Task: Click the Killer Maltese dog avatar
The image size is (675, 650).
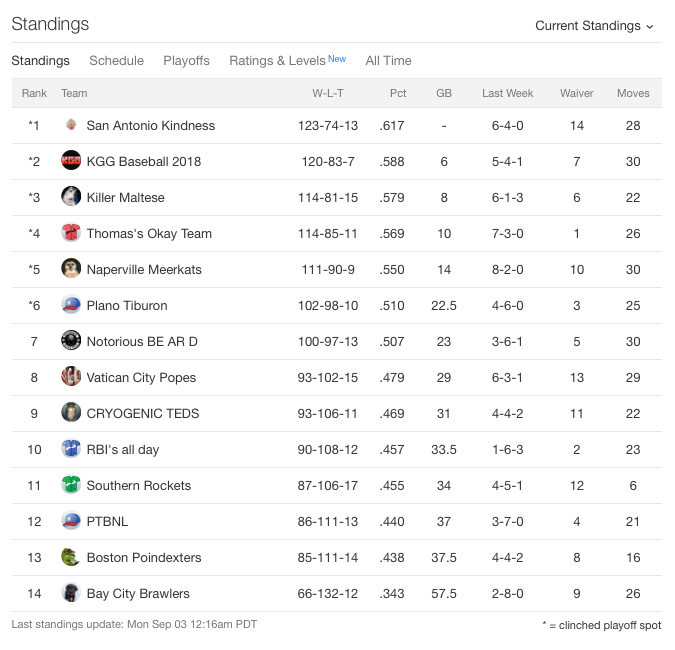Action: [71, 196]
